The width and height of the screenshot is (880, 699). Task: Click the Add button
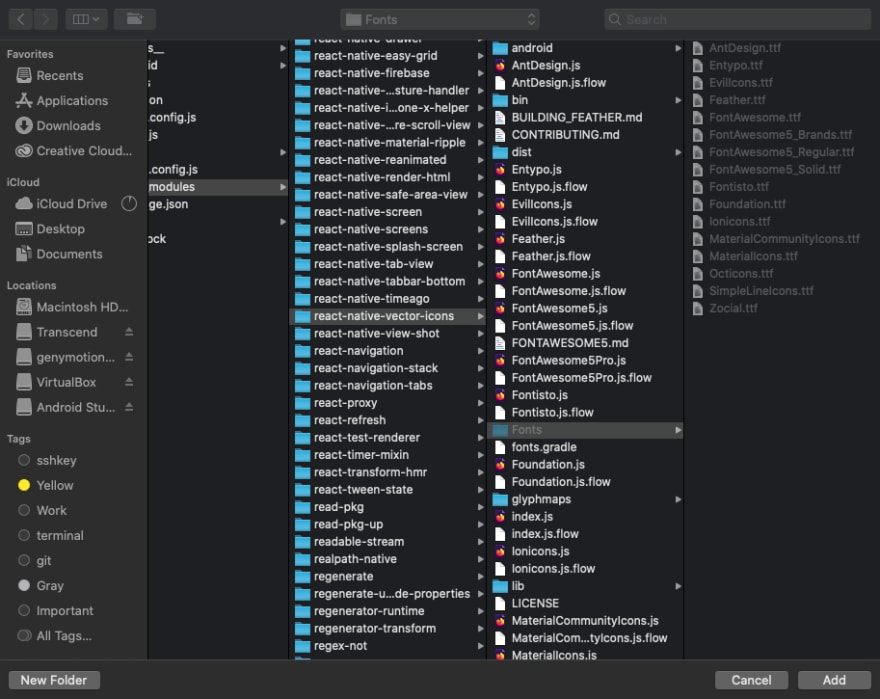(835, 680)
